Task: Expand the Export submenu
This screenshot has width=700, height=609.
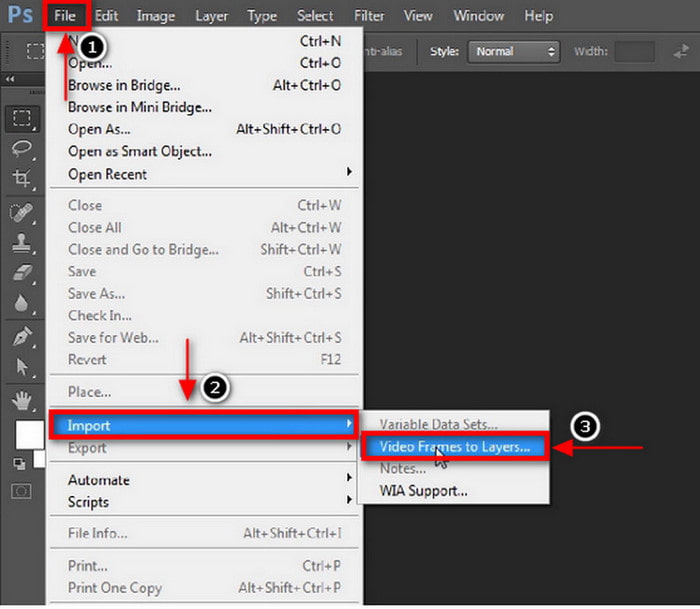Action: [204, 448]
